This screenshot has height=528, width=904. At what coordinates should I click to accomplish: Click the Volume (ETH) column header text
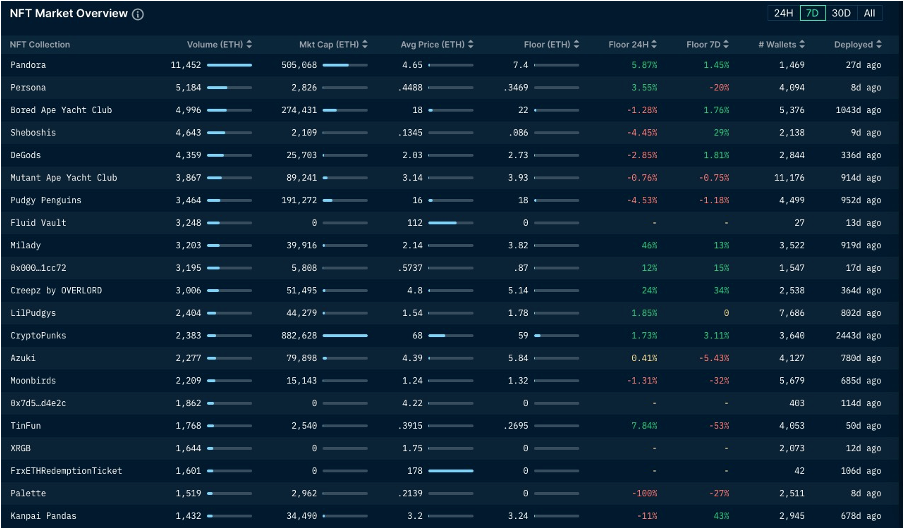click(x=215, y=44)
